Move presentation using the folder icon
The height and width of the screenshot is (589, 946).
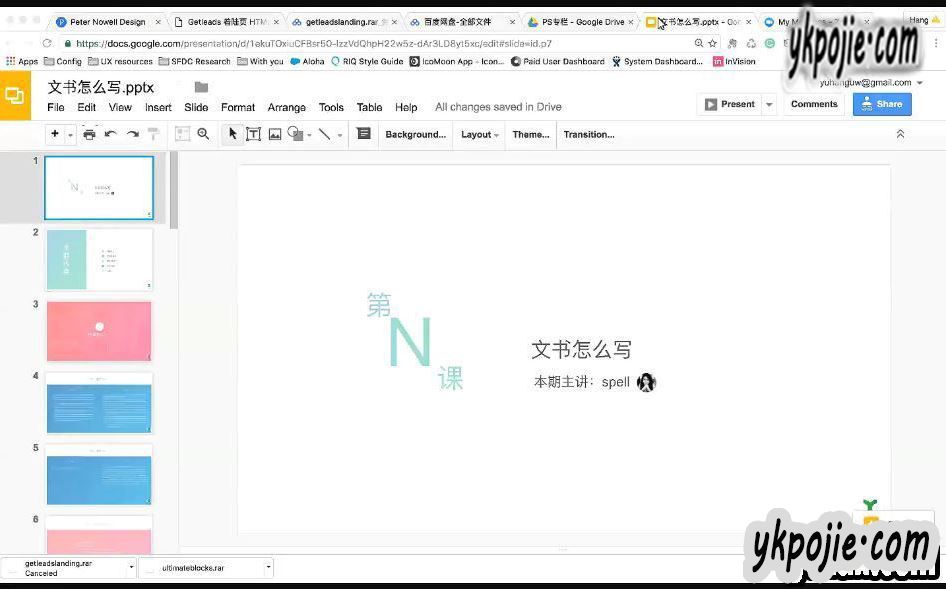click(x=201, y=87)
